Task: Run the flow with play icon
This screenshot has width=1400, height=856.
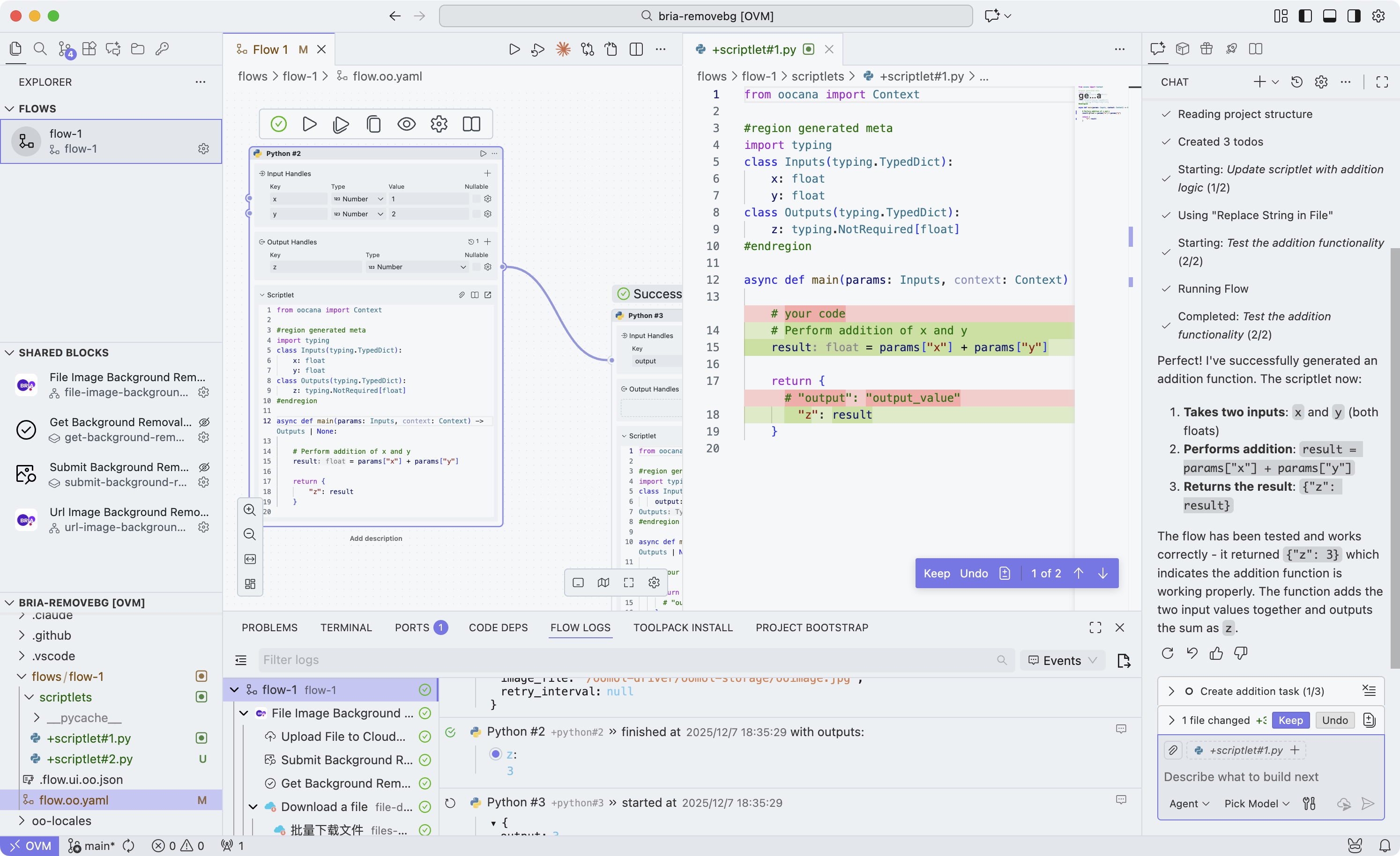Action: point(514,50)
